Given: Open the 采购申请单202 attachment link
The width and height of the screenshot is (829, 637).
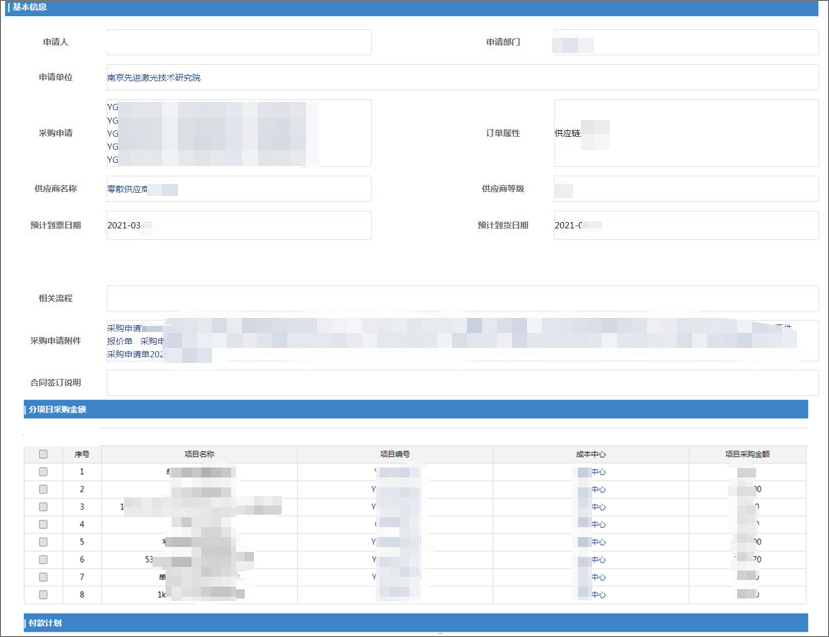Looking at the screenshot, I should [x=135, y=354].
